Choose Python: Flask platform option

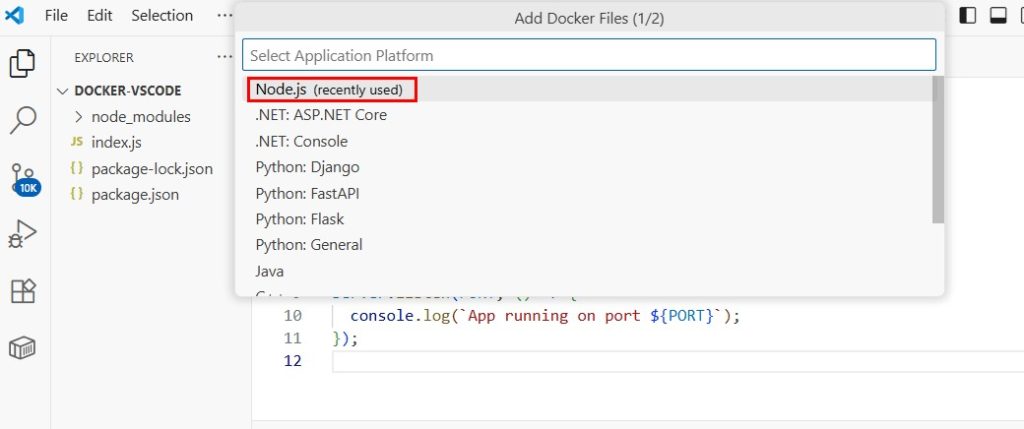(x=300, y=219)
